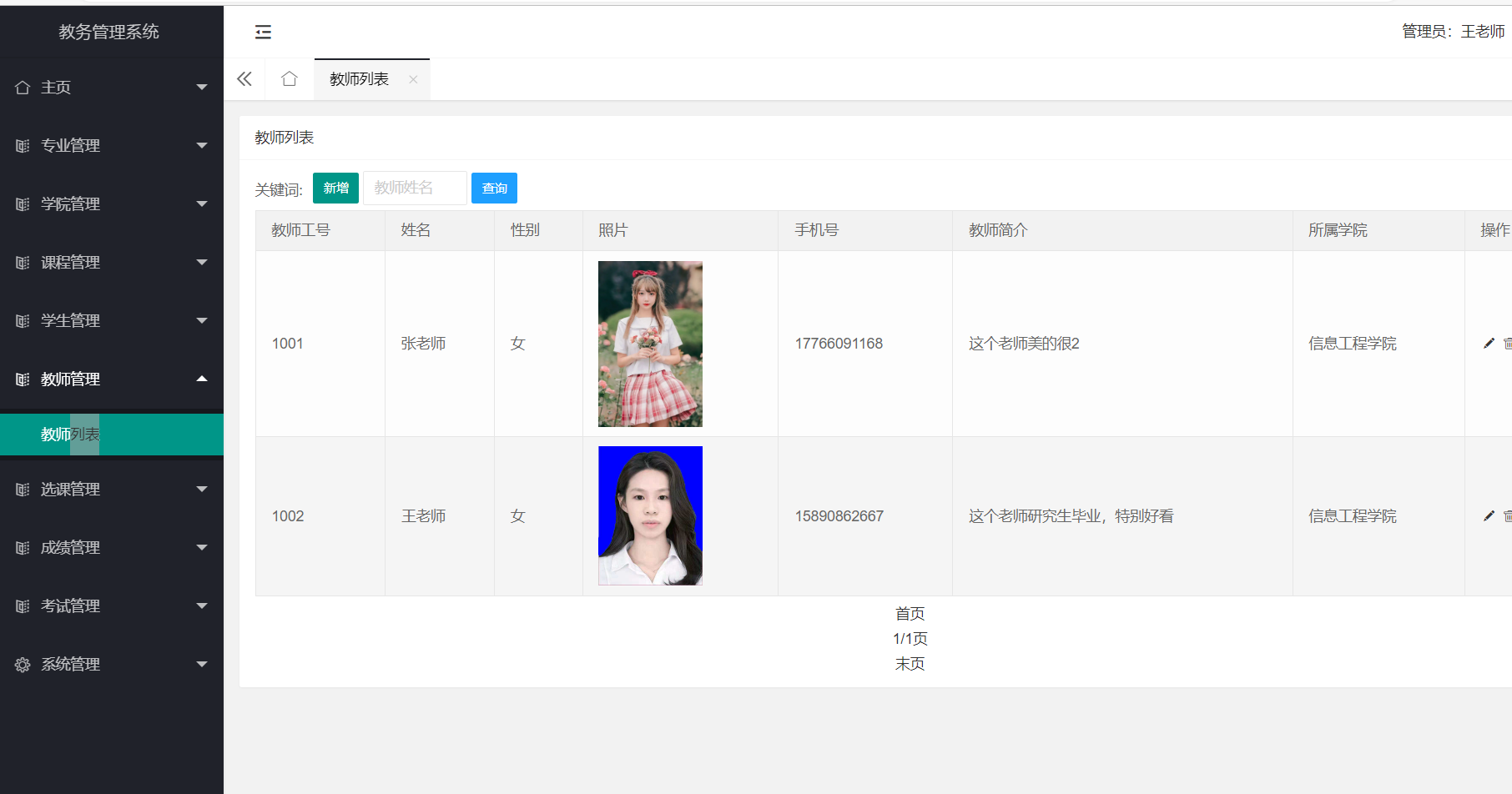This screenshot has width=1512, height=794.
Task: Delete teacher 1001 with trash icon
Action: click(1507, 344)
